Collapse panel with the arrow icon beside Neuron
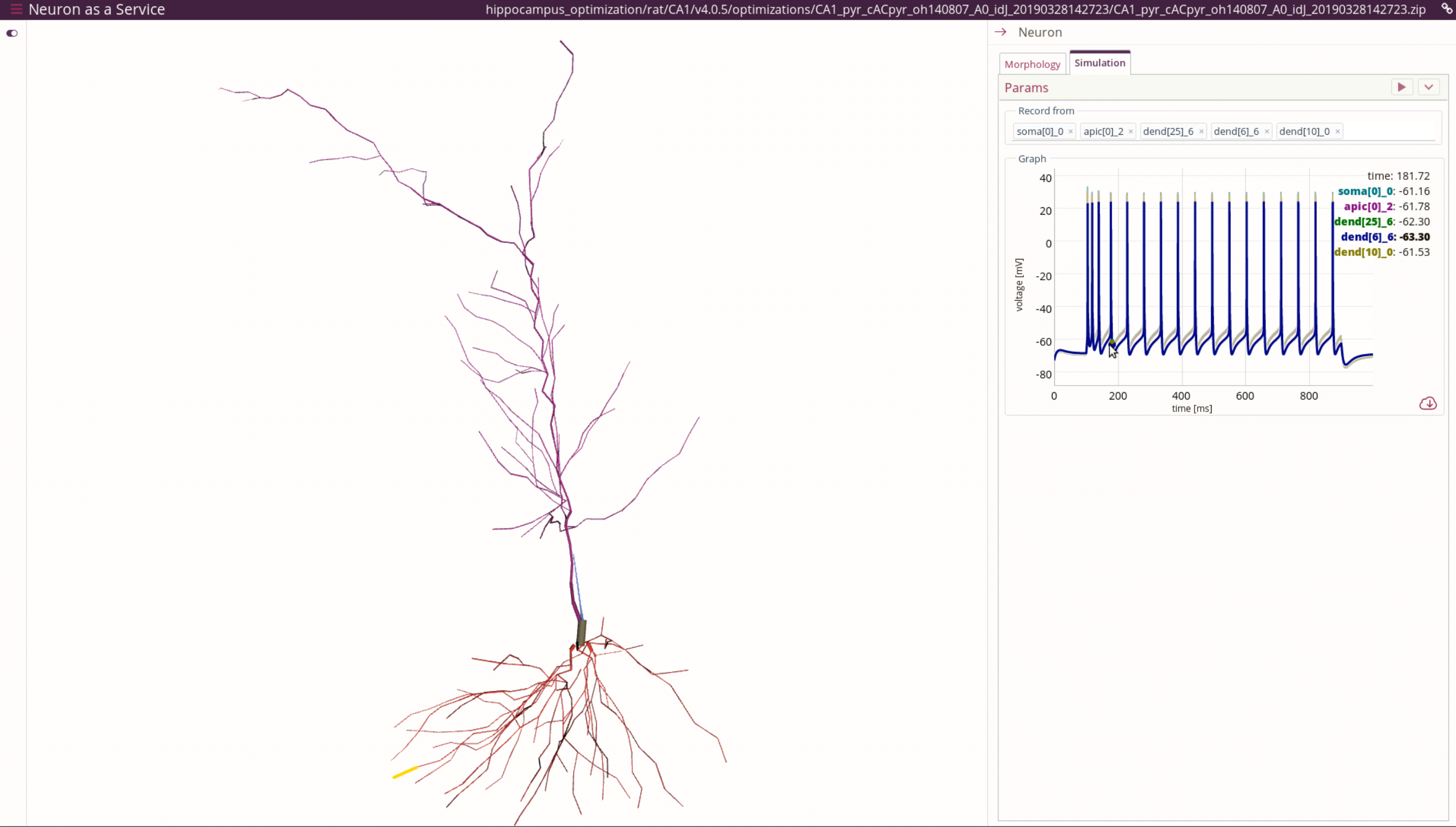The width and height of the screenshot is (1456, 827). click(1001, 32)
